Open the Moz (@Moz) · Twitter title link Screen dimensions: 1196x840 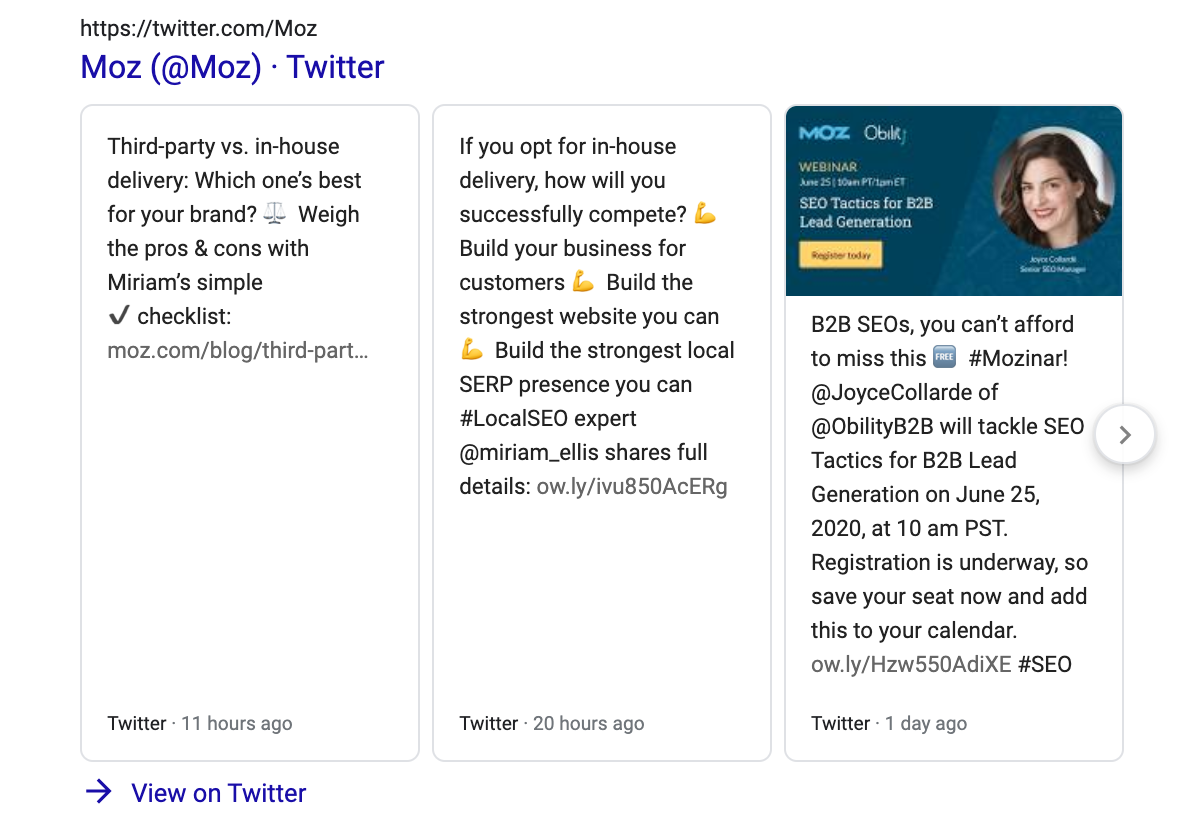click(232, 67)
